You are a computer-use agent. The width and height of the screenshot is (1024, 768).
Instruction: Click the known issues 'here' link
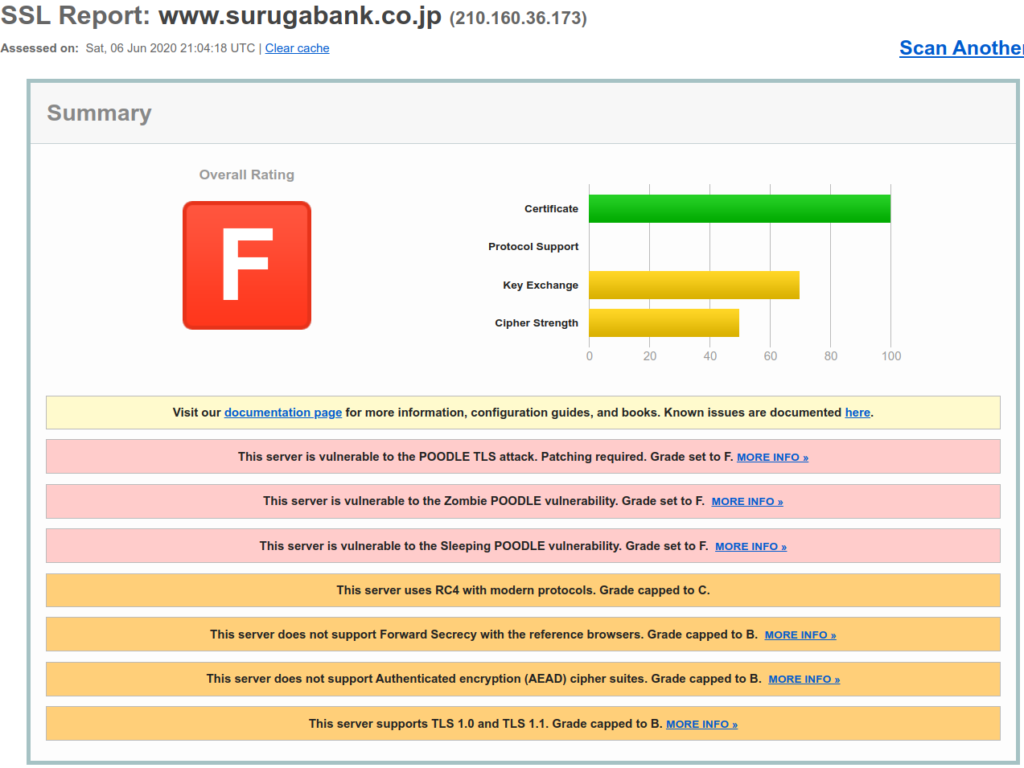pos(857,413)
